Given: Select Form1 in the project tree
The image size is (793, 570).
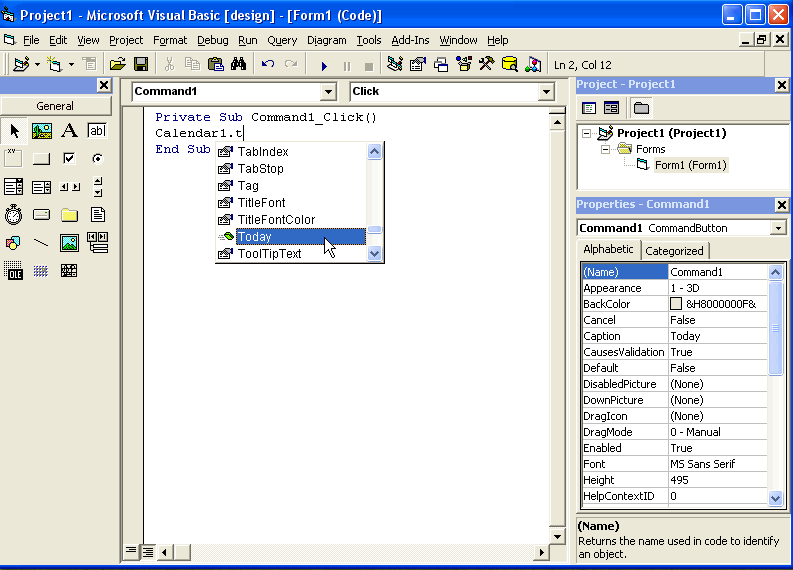Looking at the screenshot, I should click(x=690, y=165).
